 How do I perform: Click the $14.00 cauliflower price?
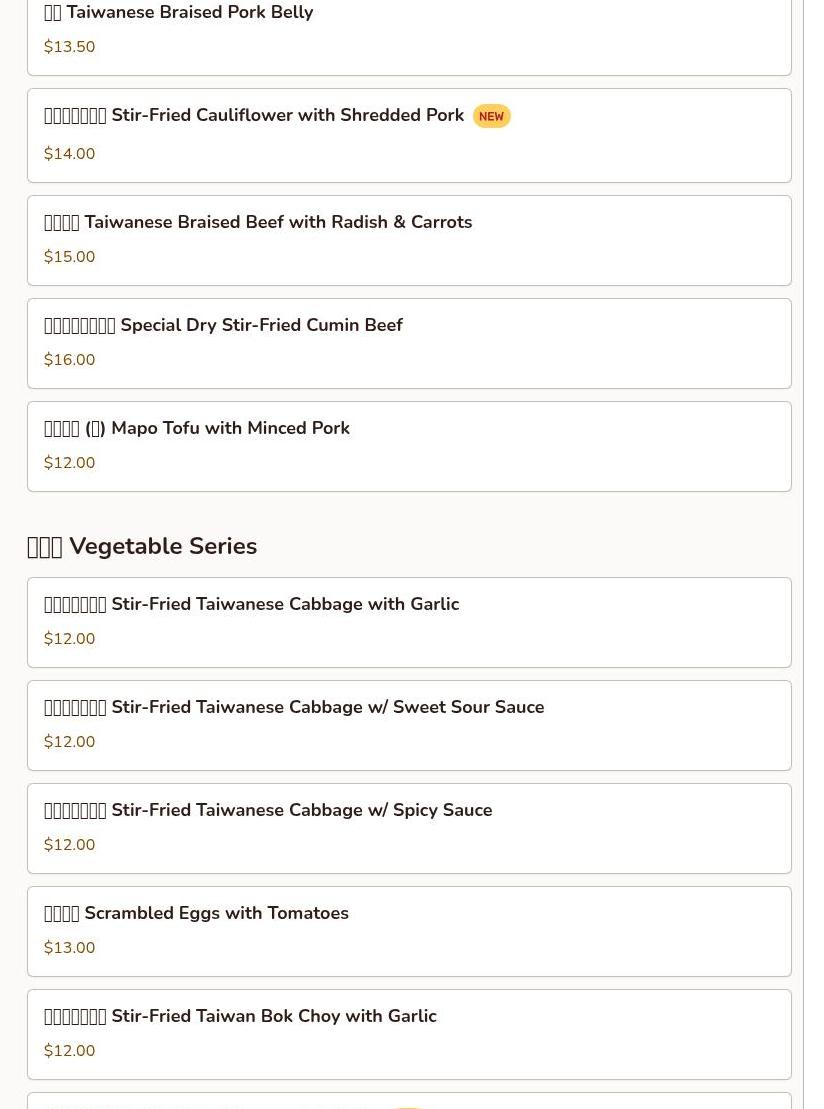coord(69,153)
